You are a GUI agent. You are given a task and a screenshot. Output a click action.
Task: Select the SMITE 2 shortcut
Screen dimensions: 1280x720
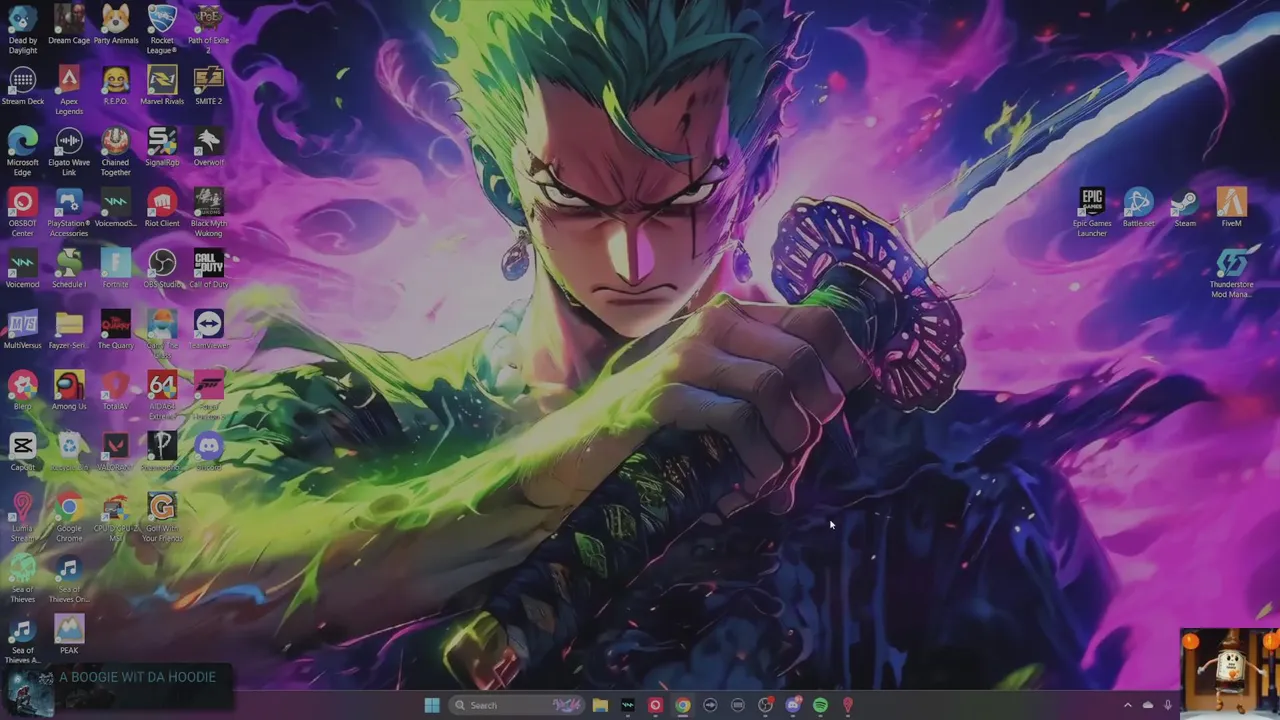208,80
